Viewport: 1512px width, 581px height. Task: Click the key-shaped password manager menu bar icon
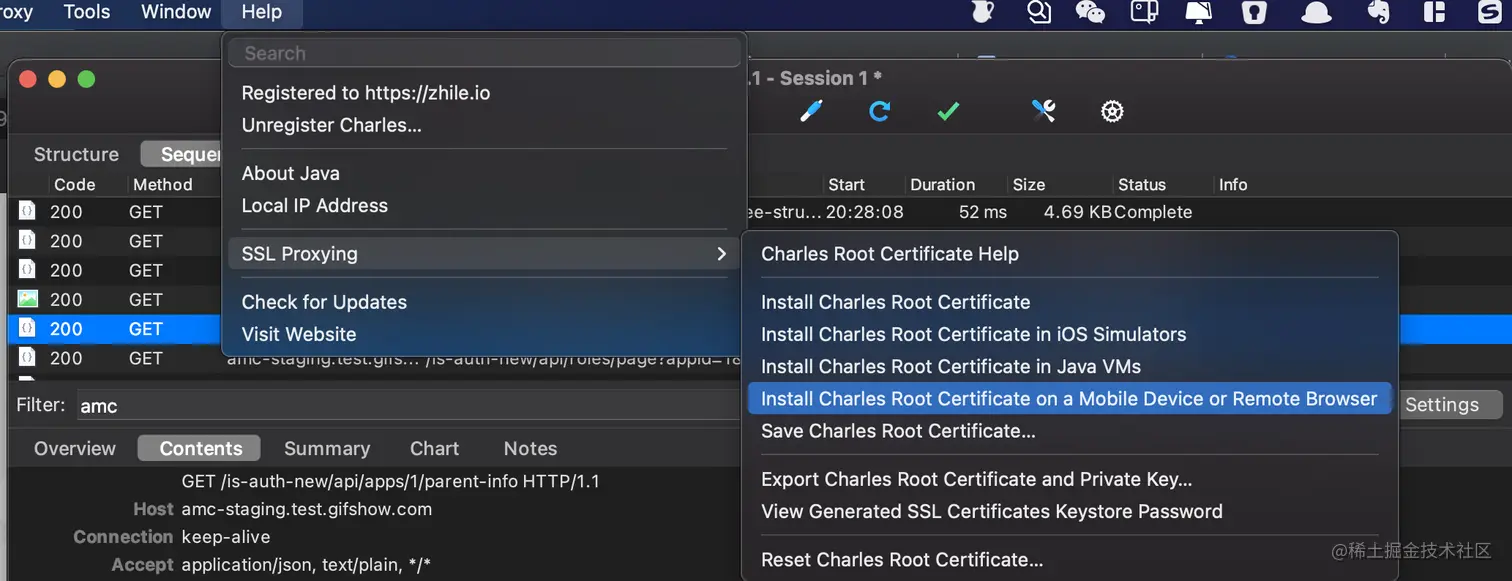click(1253, 12)
